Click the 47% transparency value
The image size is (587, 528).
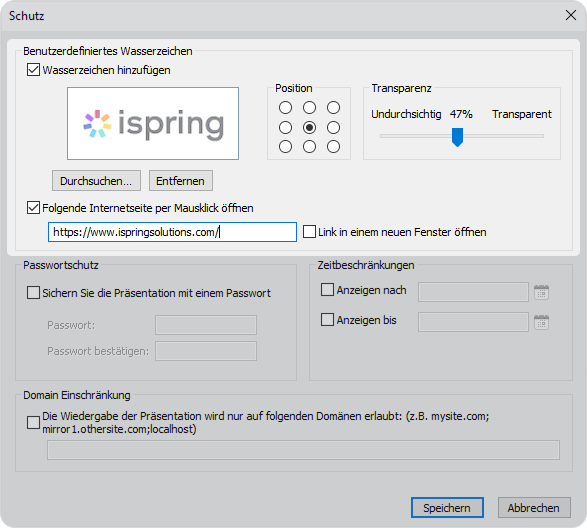pos(461,114)
